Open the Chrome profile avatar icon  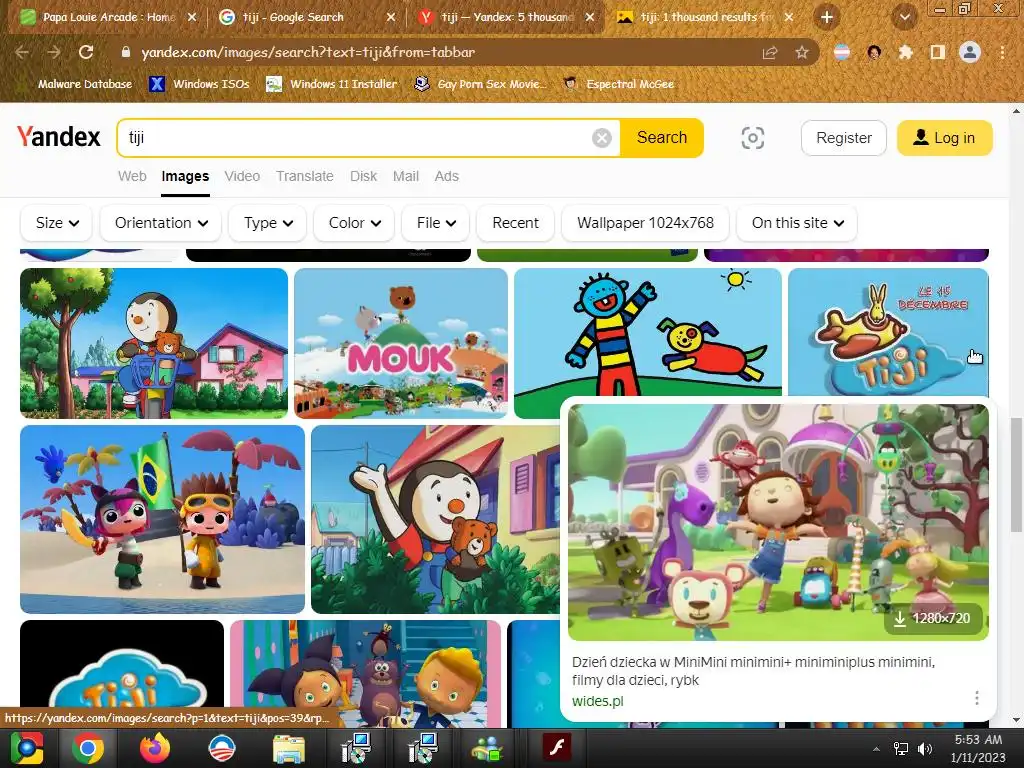(970, 52)
